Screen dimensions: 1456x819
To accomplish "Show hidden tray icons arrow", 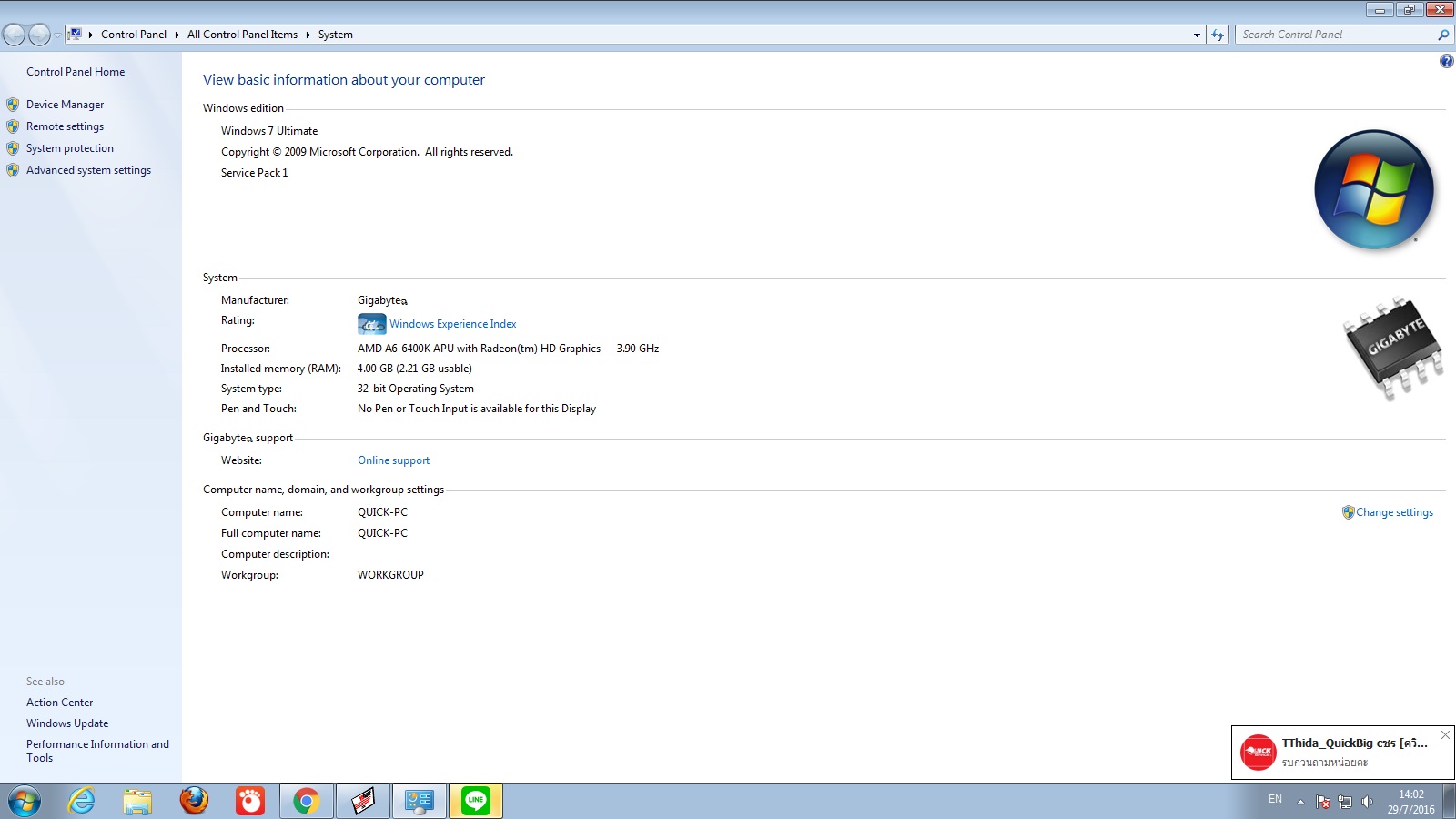I will [1300, 802].
